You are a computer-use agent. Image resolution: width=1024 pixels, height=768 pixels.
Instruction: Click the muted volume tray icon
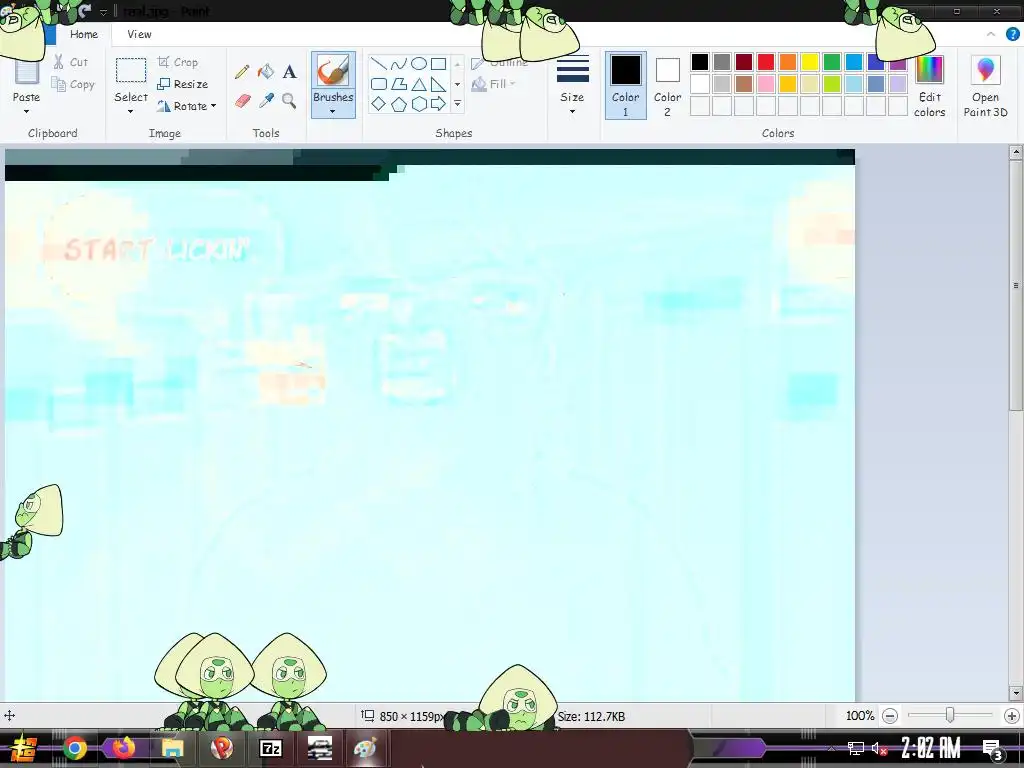click(x=878, y=748)
